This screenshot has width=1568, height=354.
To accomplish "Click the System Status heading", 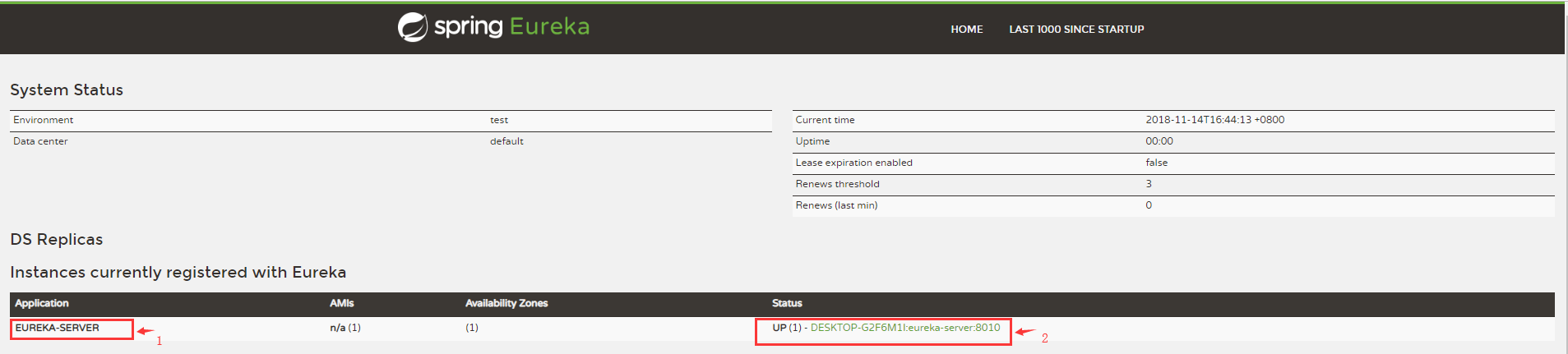I will (x=67, y=90).
